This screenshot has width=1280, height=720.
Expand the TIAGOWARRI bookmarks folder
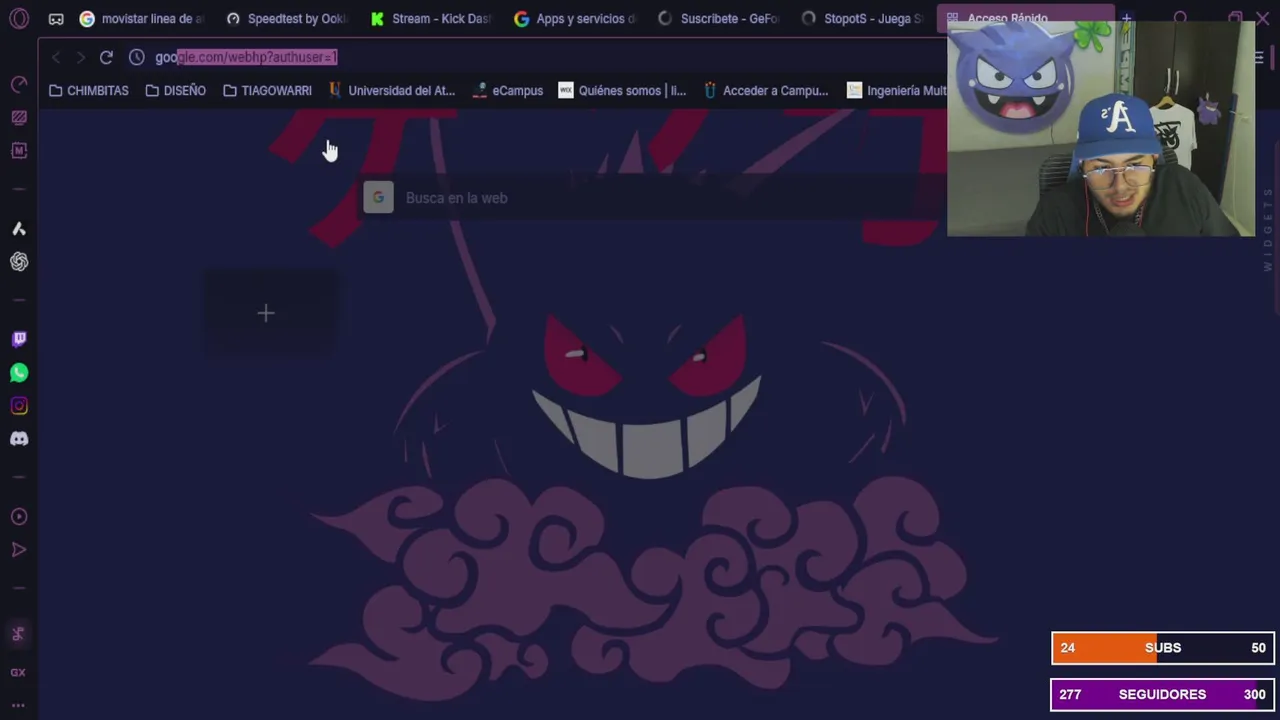267,91
